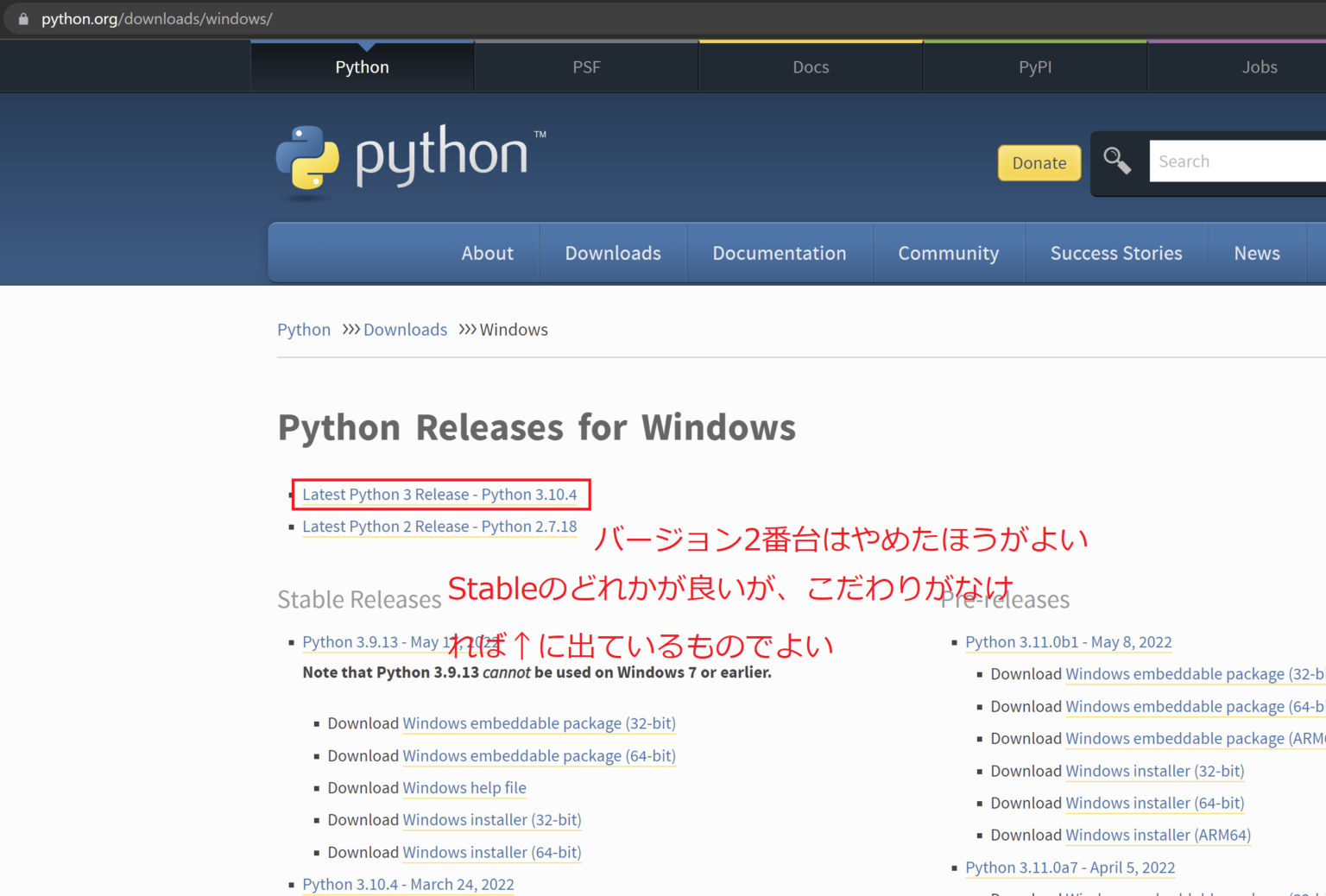Download the Windows help file

[464, 787]
